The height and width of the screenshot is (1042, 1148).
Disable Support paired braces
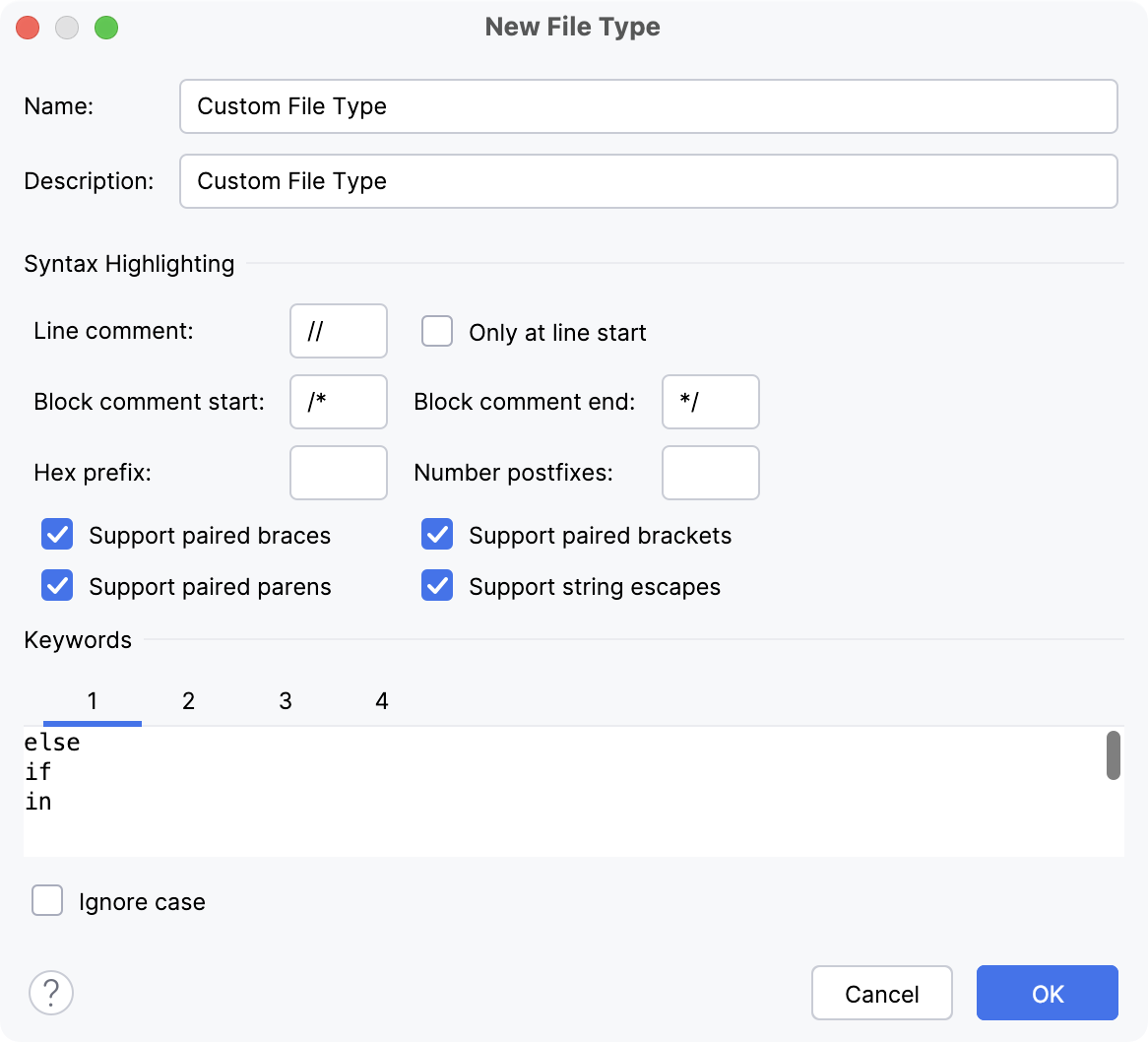57,535
